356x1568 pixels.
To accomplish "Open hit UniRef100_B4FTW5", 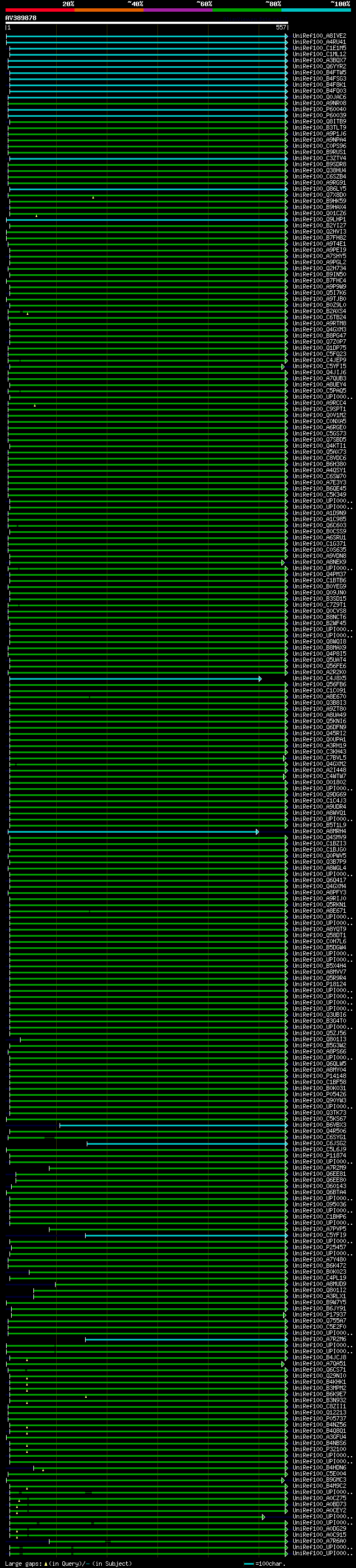I will click(319, 72).
